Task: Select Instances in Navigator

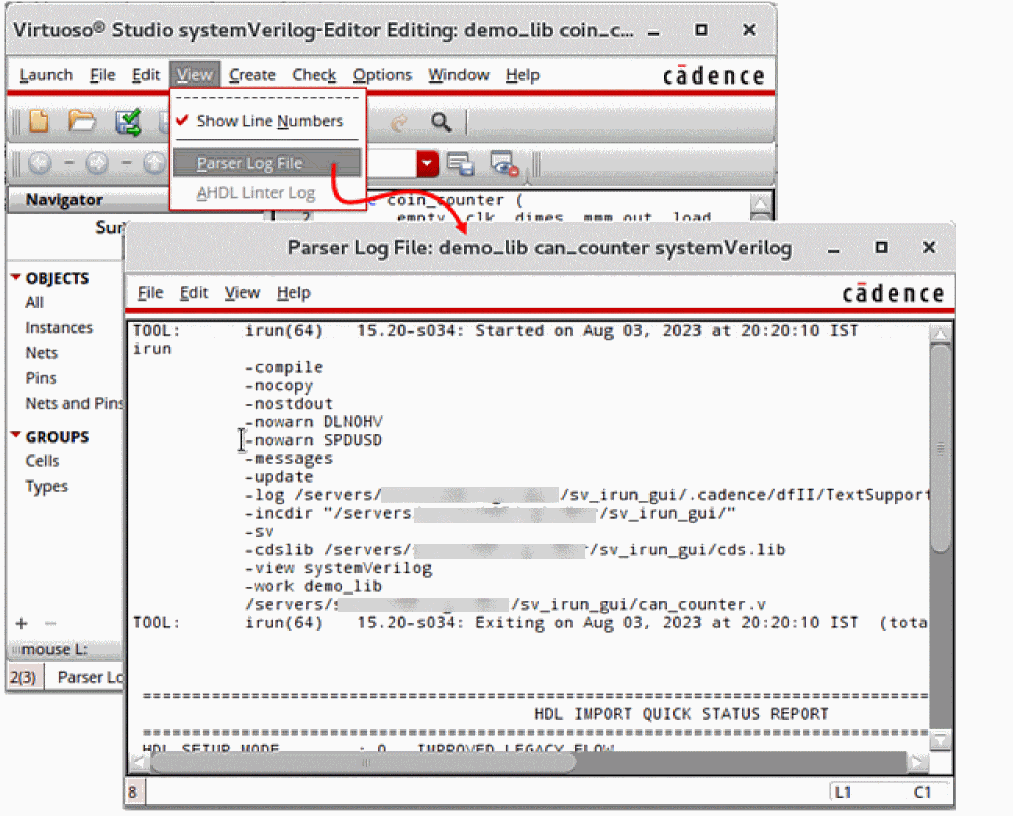Action: coord(59,328)
